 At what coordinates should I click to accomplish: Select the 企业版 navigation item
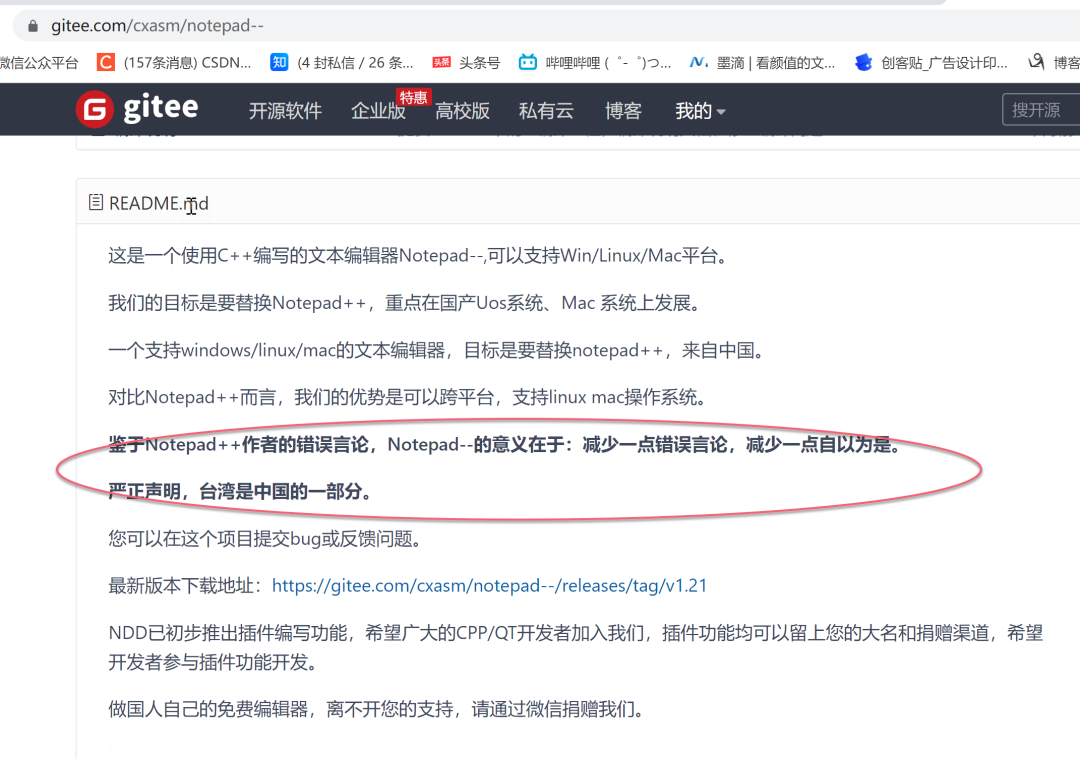tap(378, 110)
